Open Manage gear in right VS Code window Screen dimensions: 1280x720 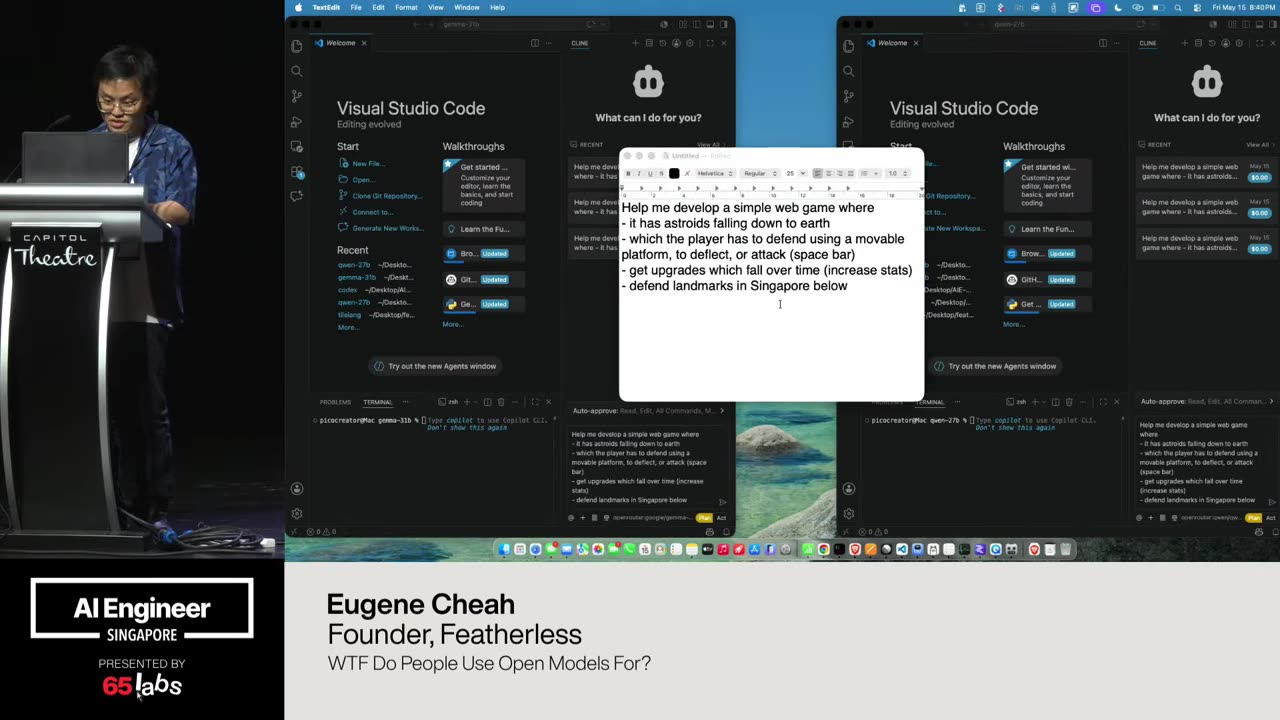coord(849,513)
